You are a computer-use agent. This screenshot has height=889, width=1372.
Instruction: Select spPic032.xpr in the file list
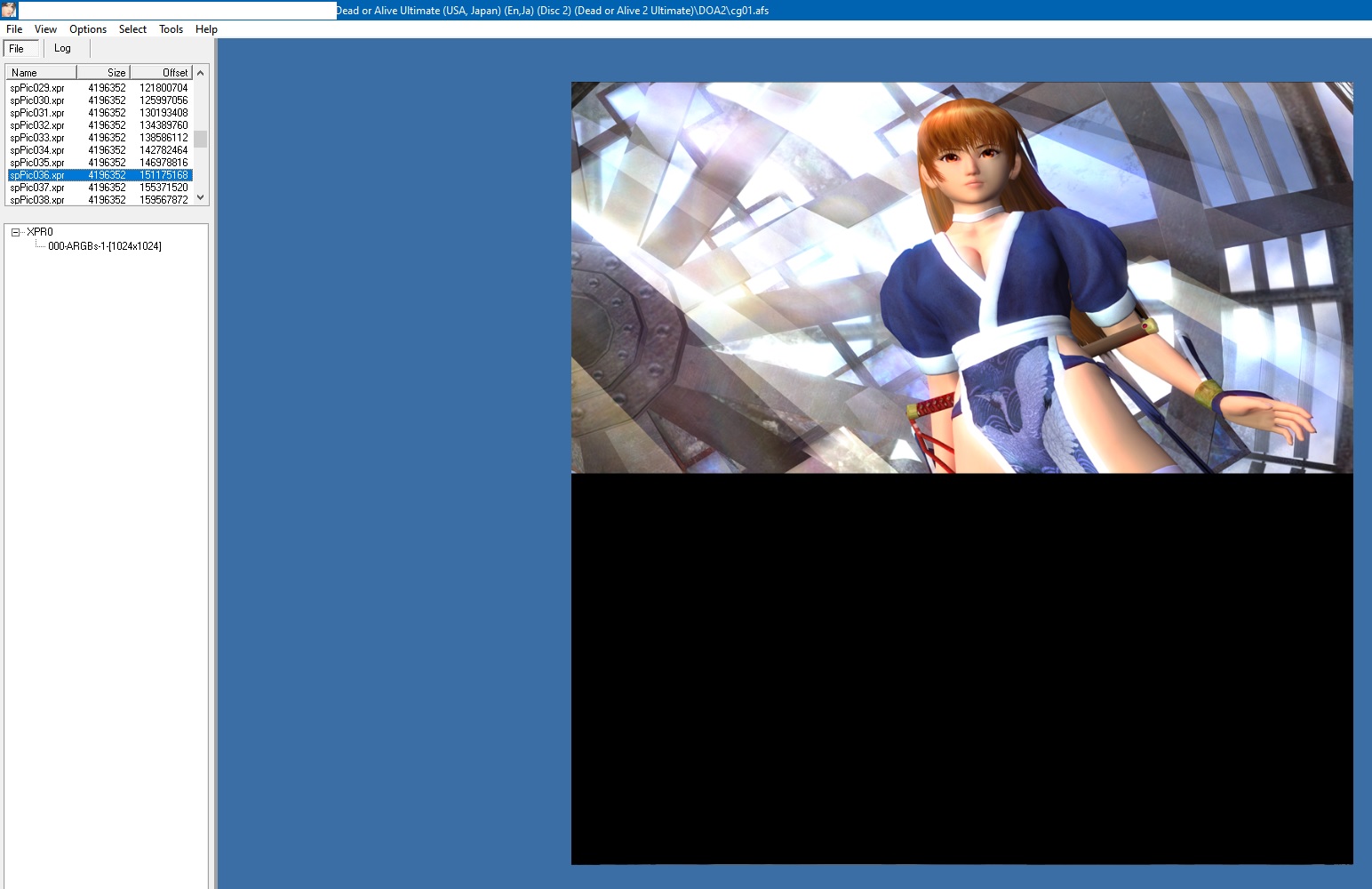100,125
